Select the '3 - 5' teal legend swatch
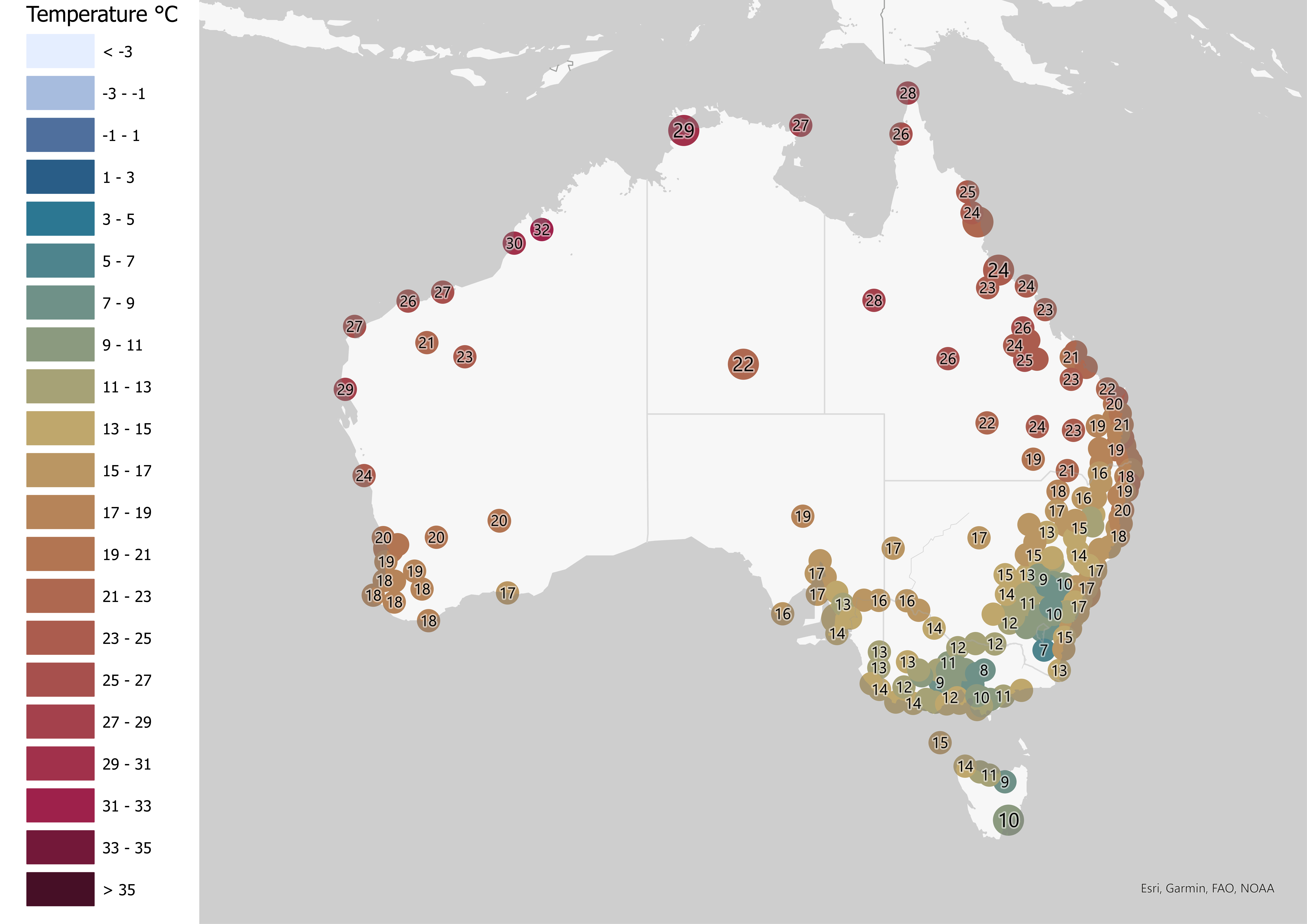This screenshot has width=1307, height=924. coord(60,219)
